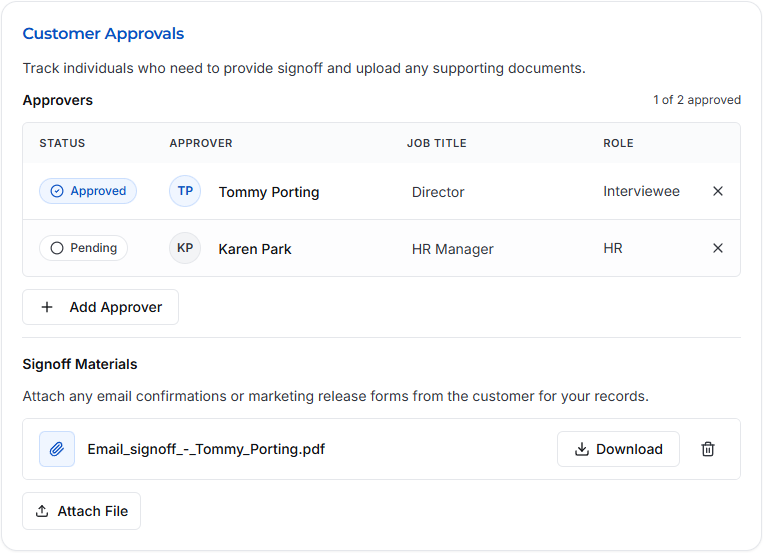Click the Signoff Materials heading
Image resolution: width=763 pixels, height=553 pixels.
(80, 364)
